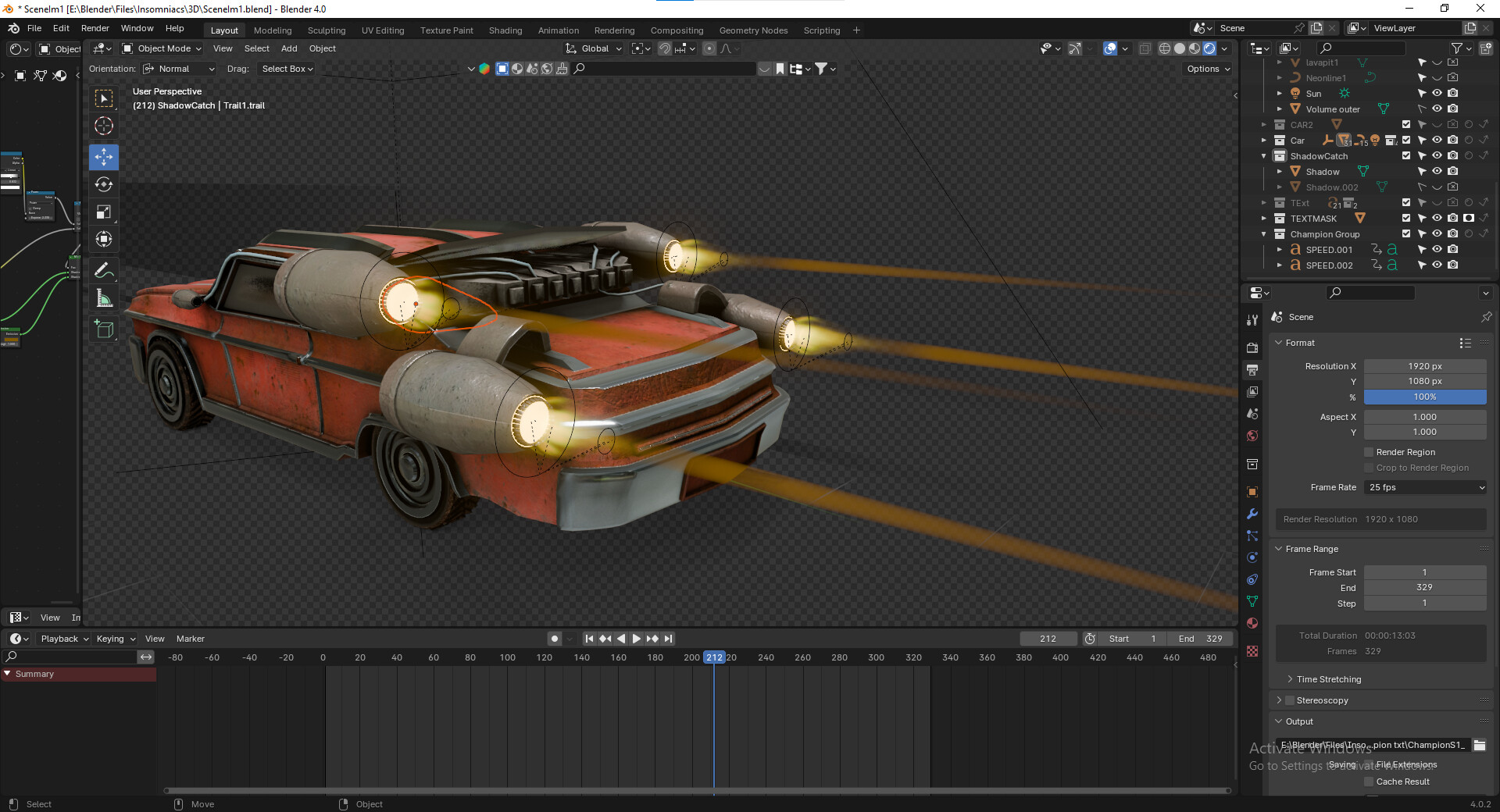This screenshot has height=812, width=1500.
Task: Open the World Properties tab
Action: click(x=1252, y=436)
